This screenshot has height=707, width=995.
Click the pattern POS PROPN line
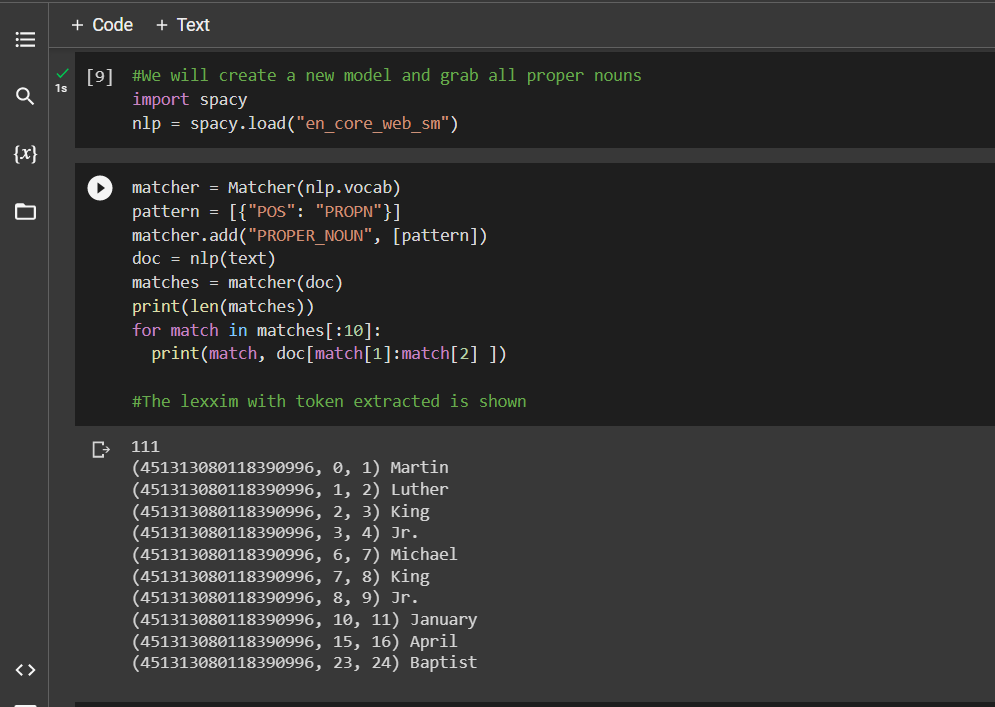tap(266, 211)
